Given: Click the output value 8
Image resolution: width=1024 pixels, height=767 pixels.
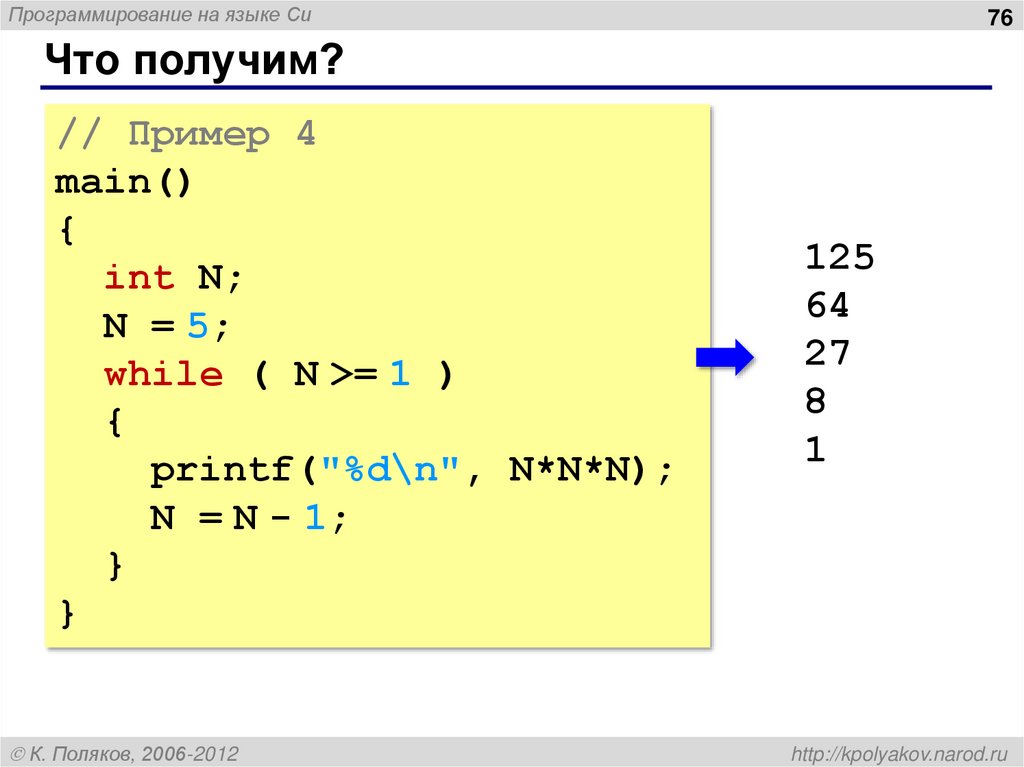Looking at the screenshot, I should point(816,401).
